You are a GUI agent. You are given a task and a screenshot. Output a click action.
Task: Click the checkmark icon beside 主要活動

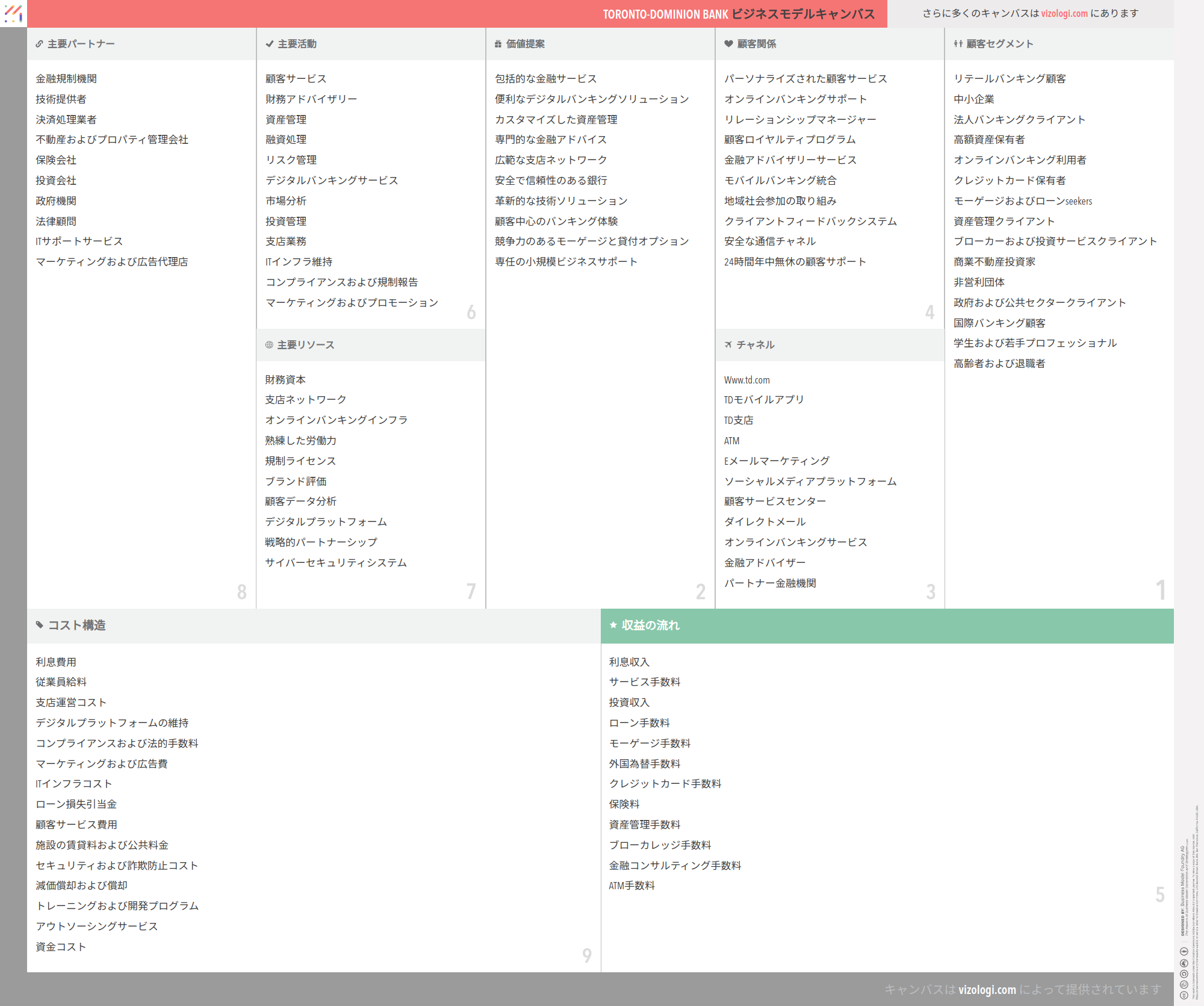pyautogui.click(x=269, y=44)
